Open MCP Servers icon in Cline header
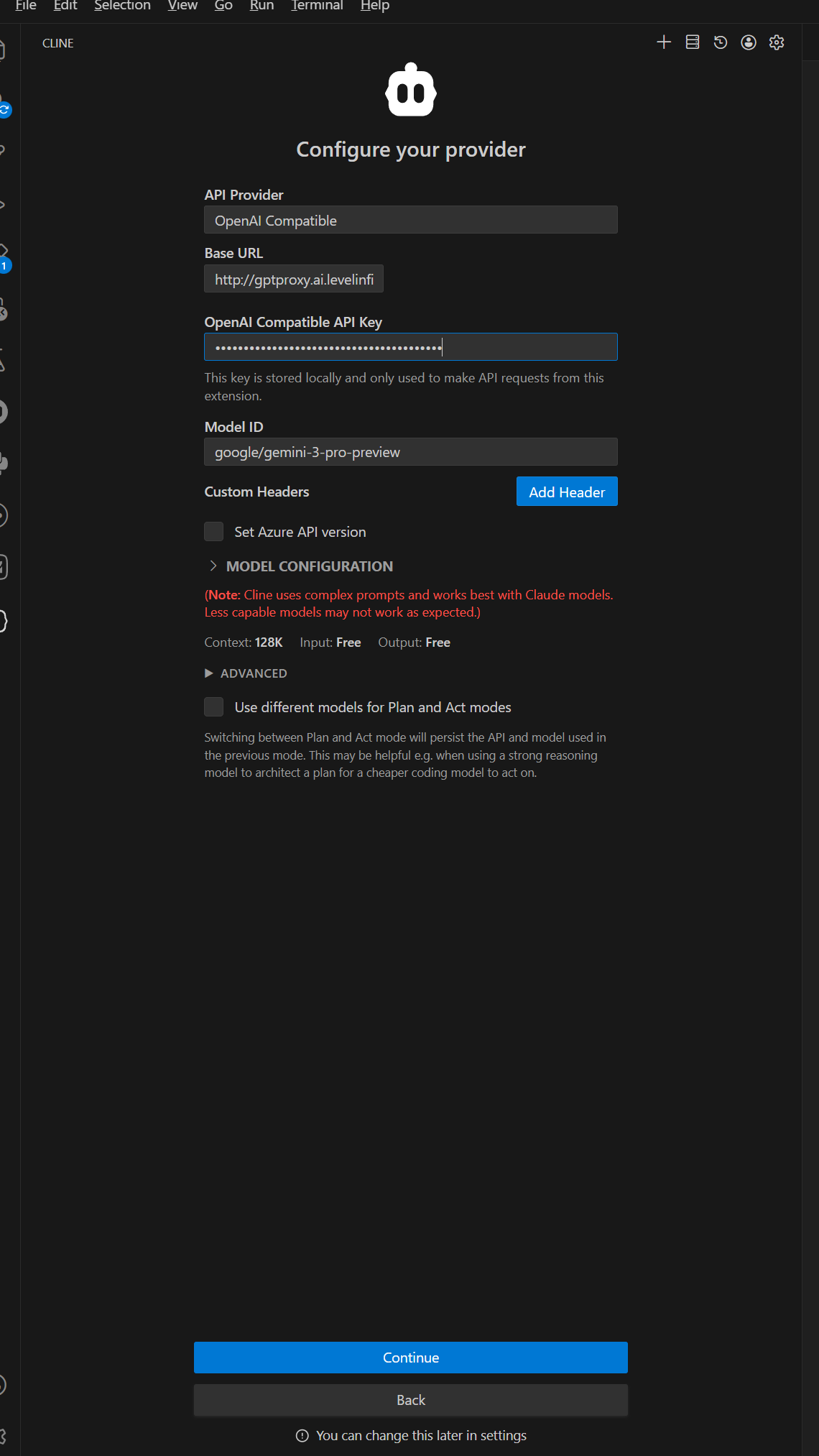The image size is (819, 1456). (x=692, y=42)
